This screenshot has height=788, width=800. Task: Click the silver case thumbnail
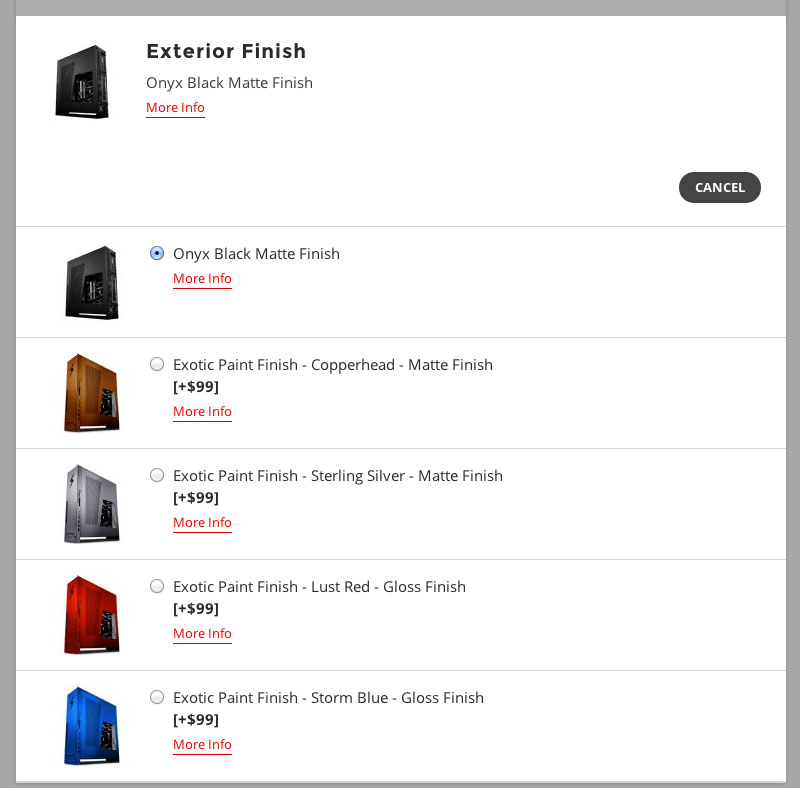[92, 504]
